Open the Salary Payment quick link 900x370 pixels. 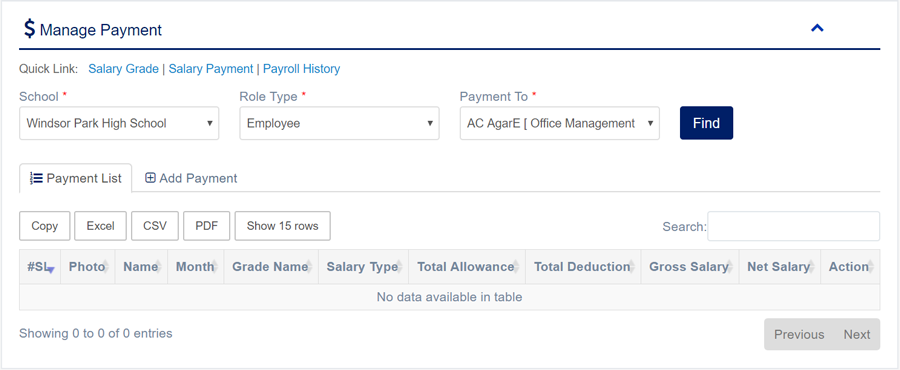point(211,69)
